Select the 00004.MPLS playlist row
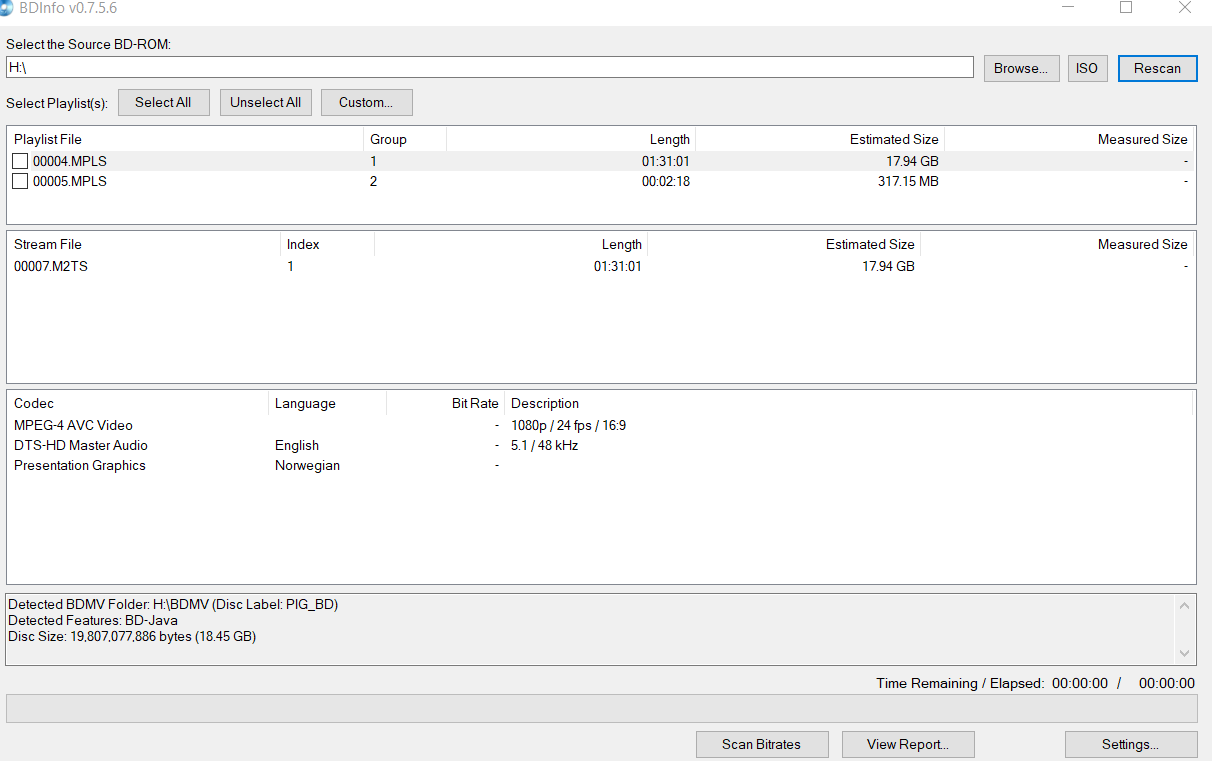Viewport: 1212px width, 761px height. pyautogui.click(x=601, y=161)
